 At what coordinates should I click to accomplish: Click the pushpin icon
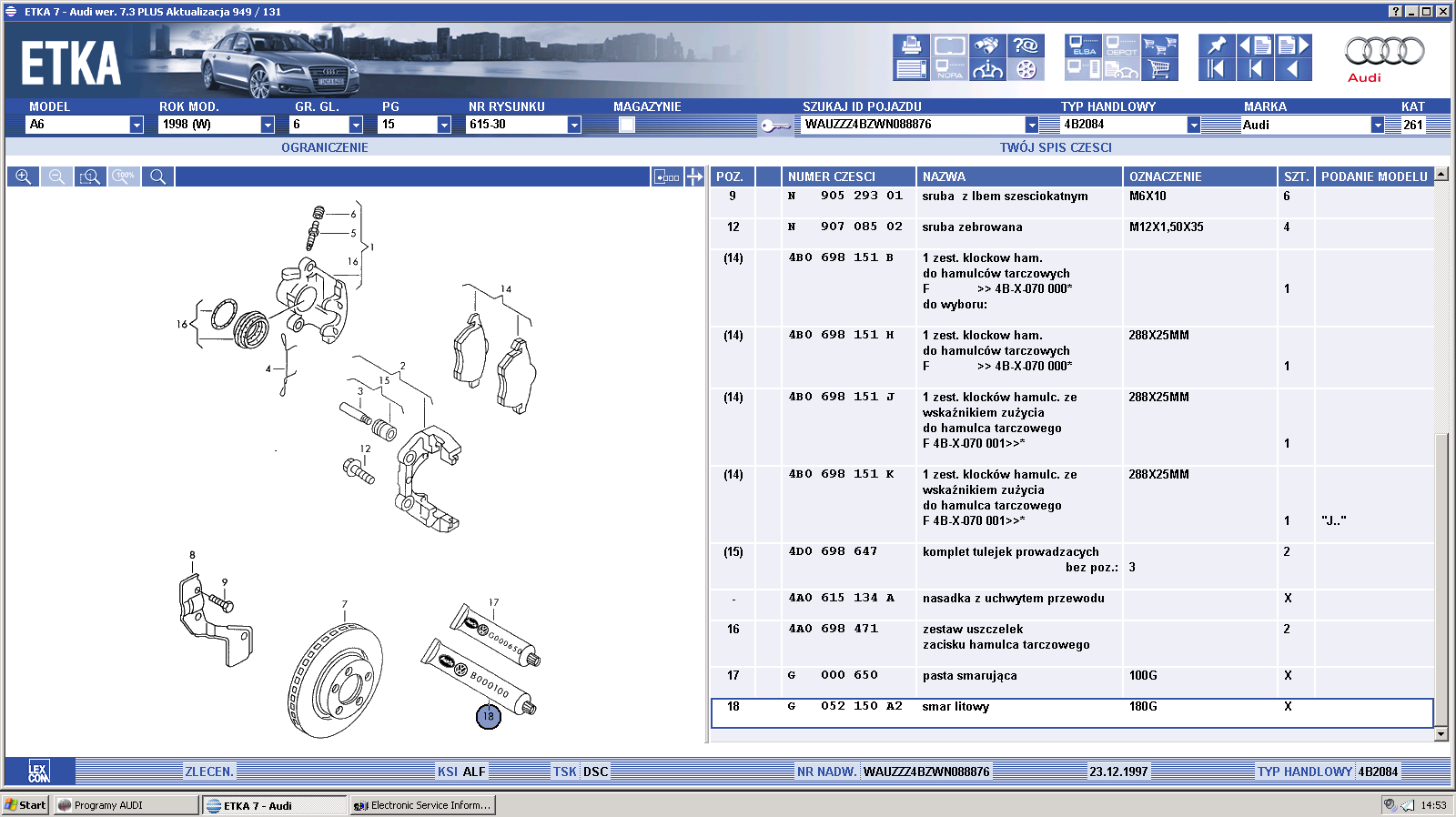(1217, 45)
